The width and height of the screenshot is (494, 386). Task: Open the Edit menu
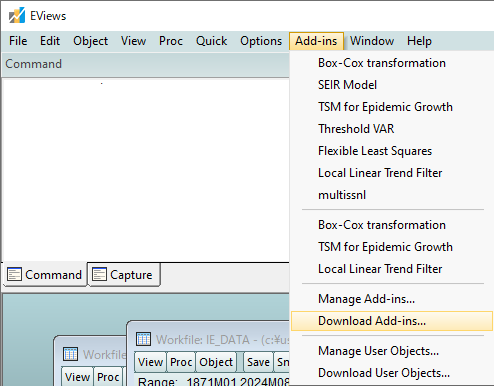click(50, 41)
